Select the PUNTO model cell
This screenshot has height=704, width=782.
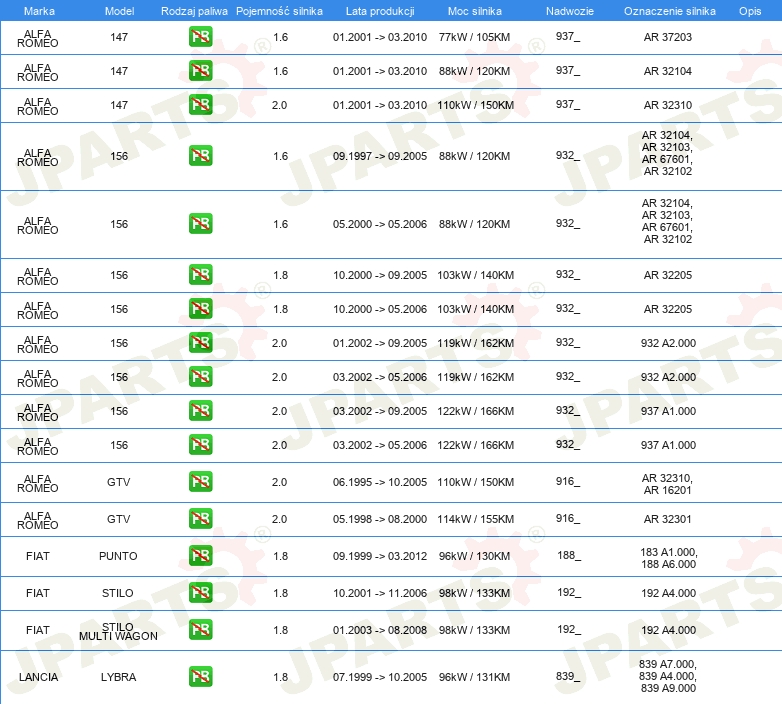point(118,556)
